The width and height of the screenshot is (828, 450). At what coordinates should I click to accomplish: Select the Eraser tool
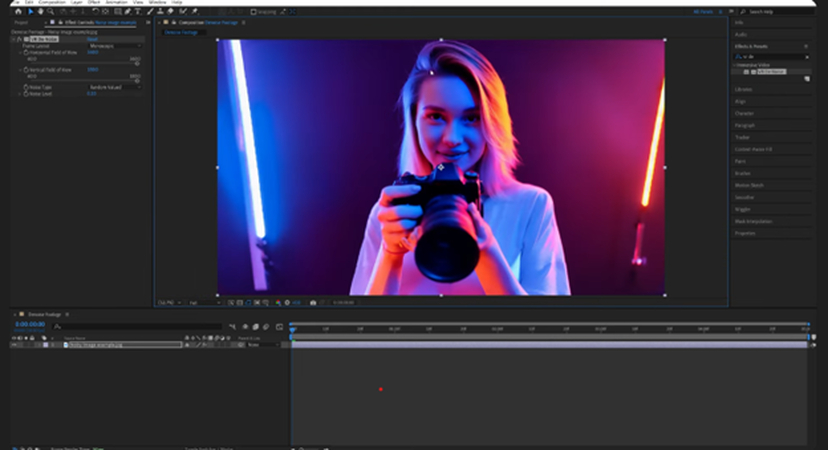point(171,11)
